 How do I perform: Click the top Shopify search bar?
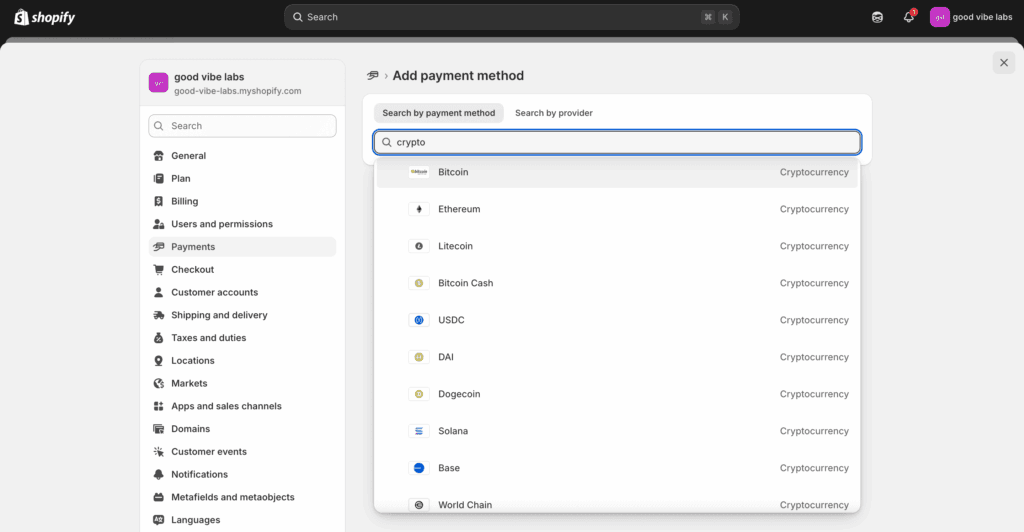511,17
